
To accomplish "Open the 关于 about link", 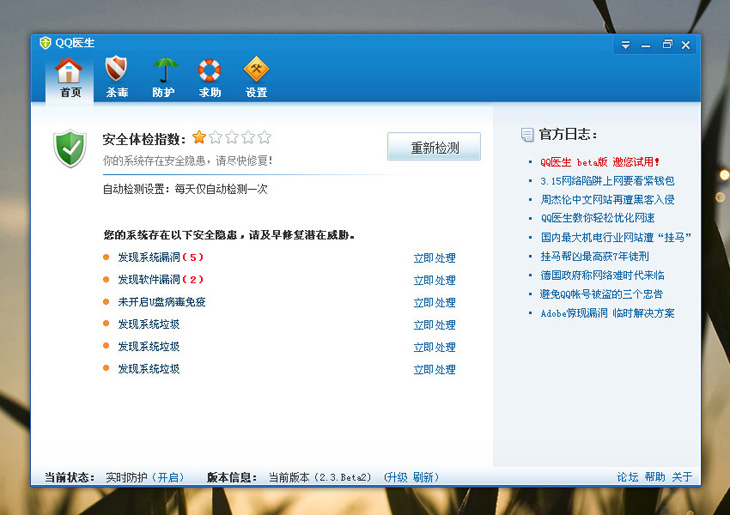I will point(682,477).
